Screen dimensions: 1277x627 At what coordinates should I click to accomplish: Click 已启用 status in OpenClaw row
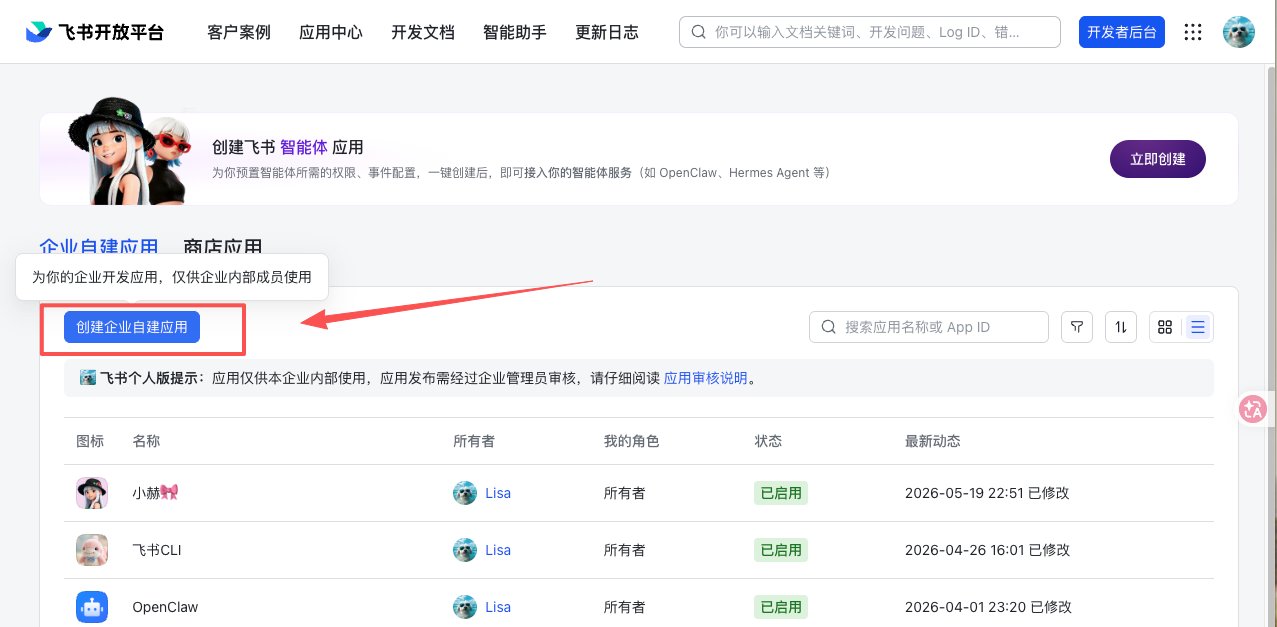coord(781,607)
